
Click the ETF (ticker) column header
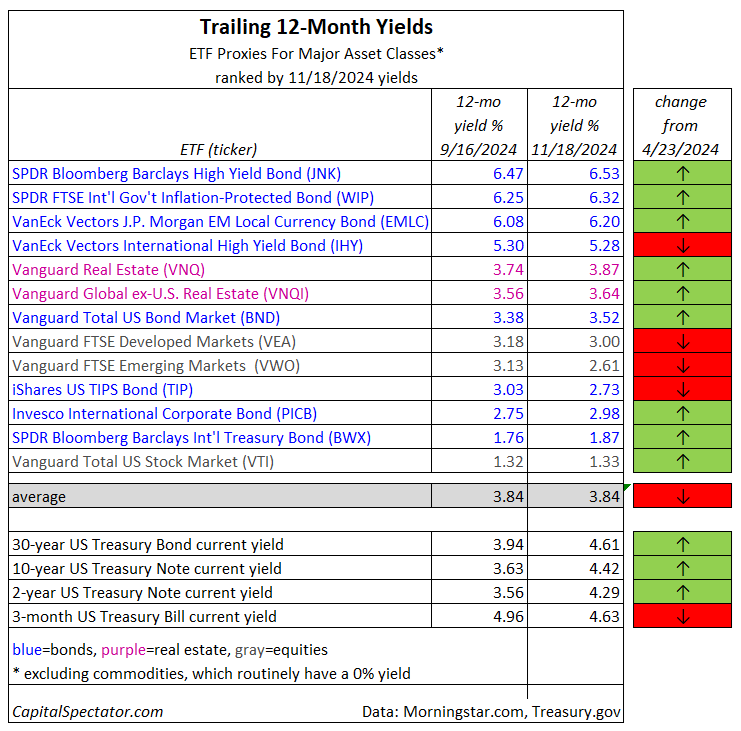coord(218,150)
